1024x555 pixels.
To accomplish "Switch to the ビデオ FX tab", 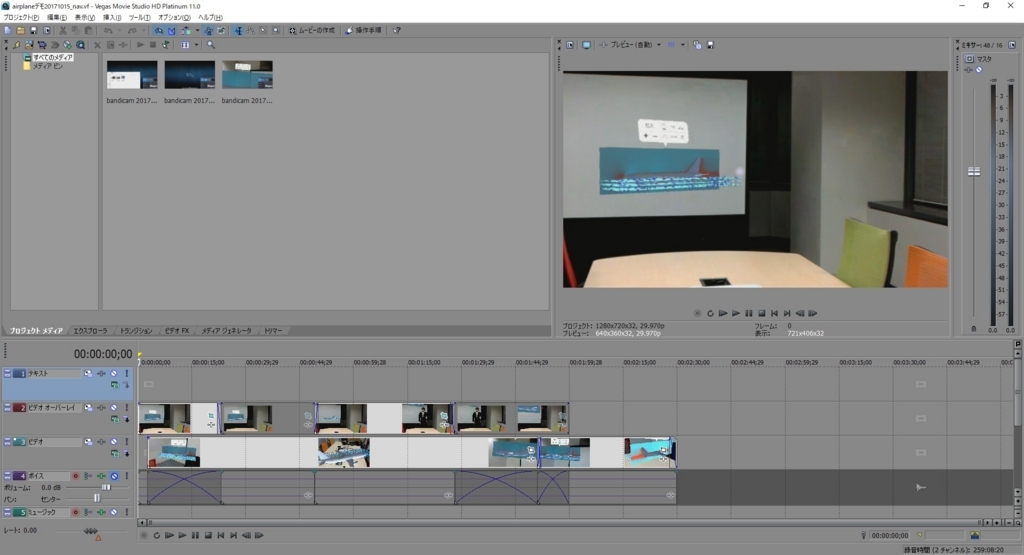I will pos(176,331).
